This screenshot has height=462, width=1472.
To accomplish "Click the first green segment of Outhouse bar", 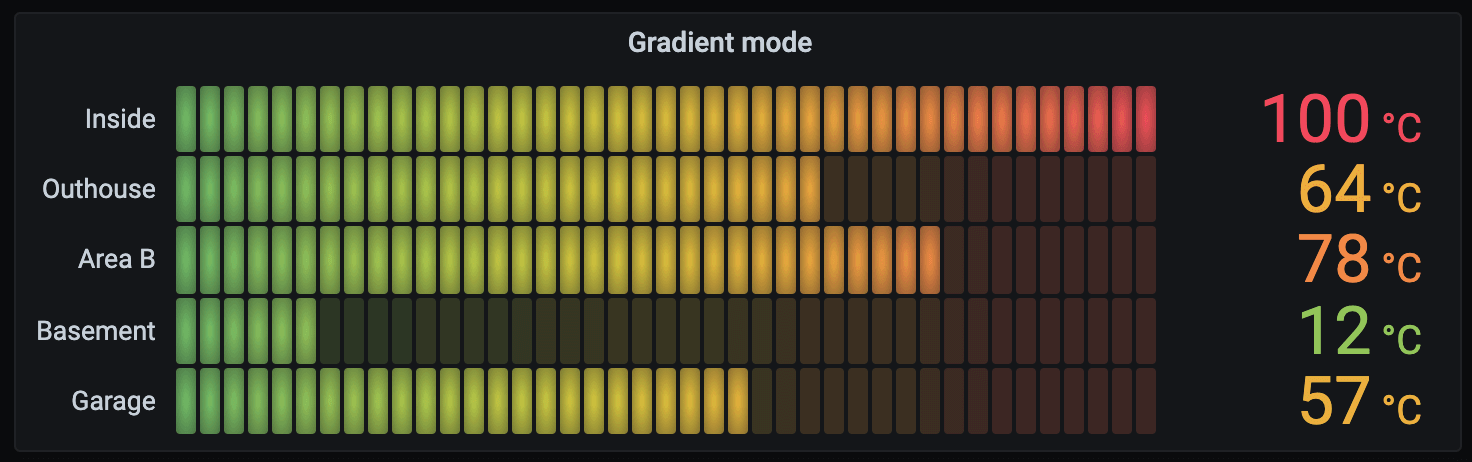I will [x=186, y=189].
